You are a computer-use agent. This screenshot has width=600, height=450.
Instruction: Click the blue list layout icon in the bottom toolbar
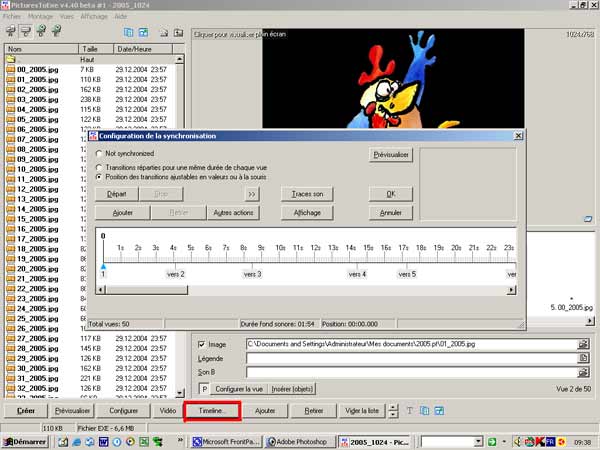point(424,411)
